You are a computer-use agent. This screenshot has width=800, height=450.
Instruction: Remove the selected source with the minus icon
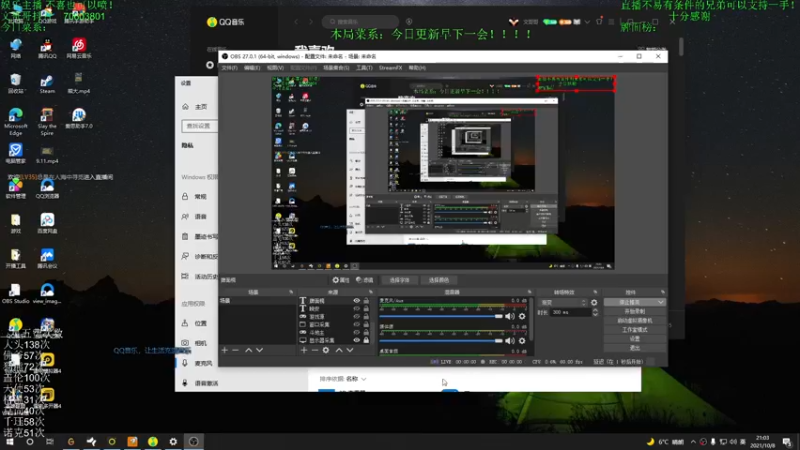point(314,350)
